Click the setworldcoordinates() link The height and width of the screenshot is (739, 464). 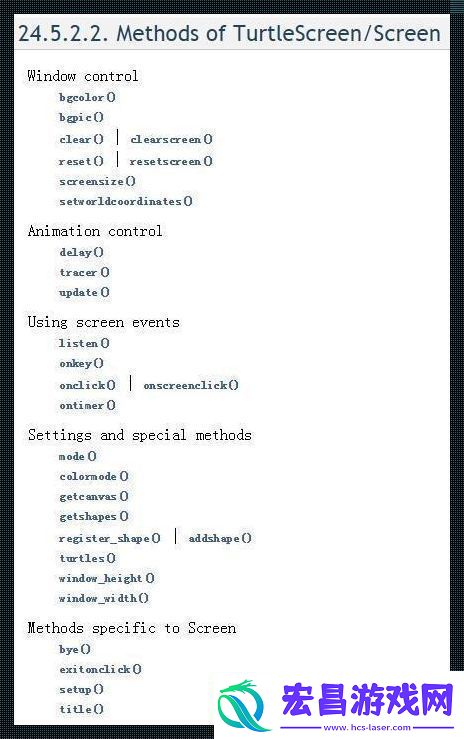(126, 202)
